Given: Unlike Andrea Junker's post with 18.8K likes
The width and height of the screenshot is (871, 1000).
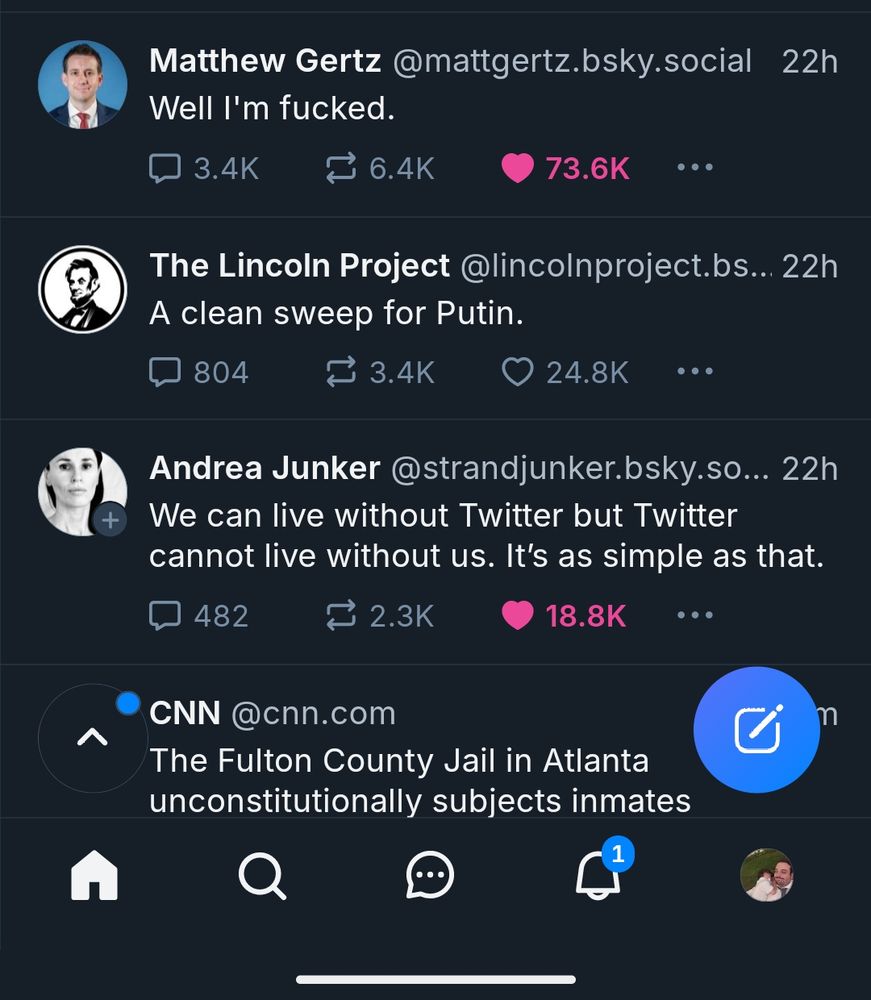Looking at the screenshot, I should tap(564, 615).
